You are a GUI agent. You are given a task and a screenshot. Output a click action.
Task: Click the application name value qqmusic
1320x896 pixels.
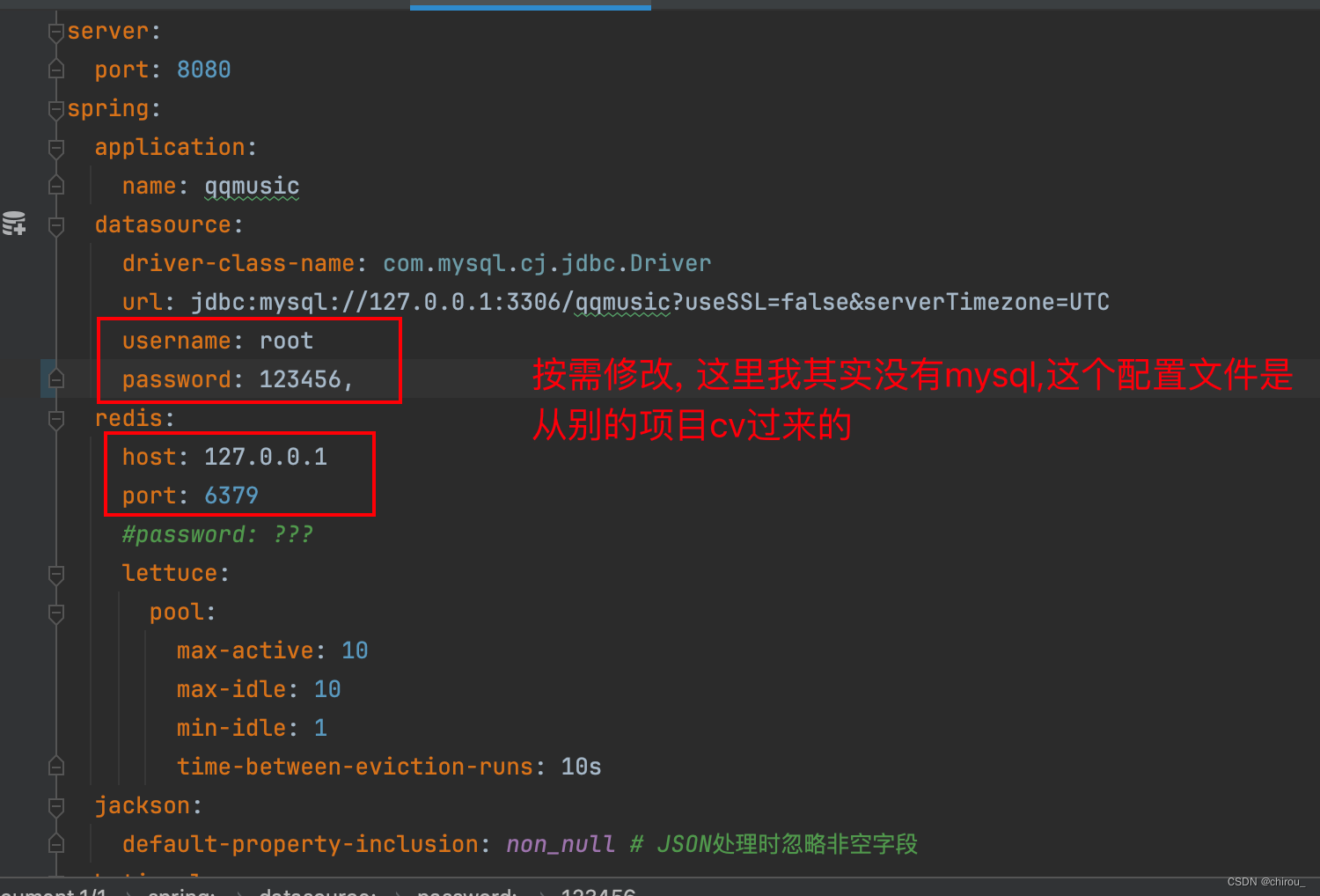tap(252, 187)
